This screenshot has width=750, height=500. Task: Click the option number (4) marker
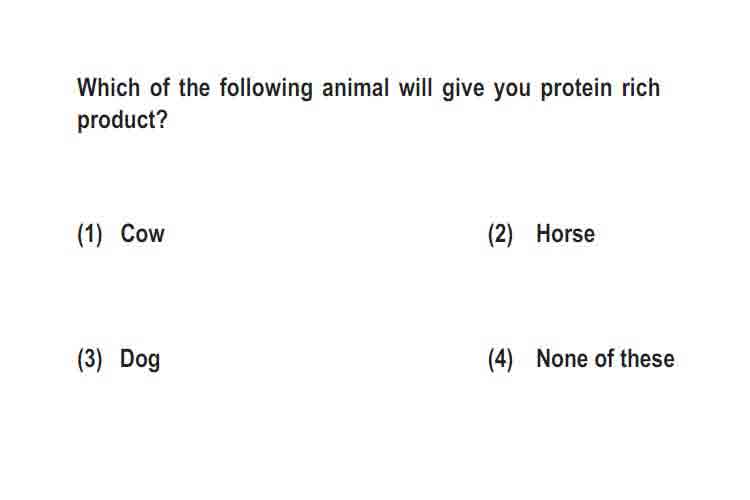pos(500,359)
